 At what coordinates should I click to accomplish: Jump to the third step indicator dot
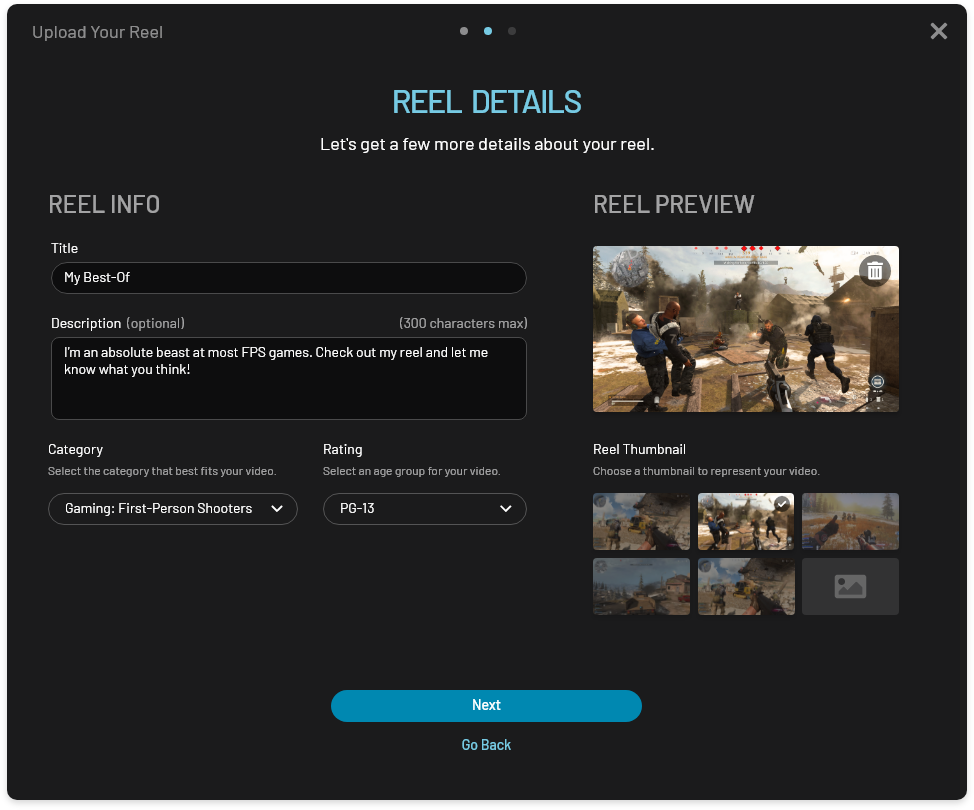pos(512,31)
